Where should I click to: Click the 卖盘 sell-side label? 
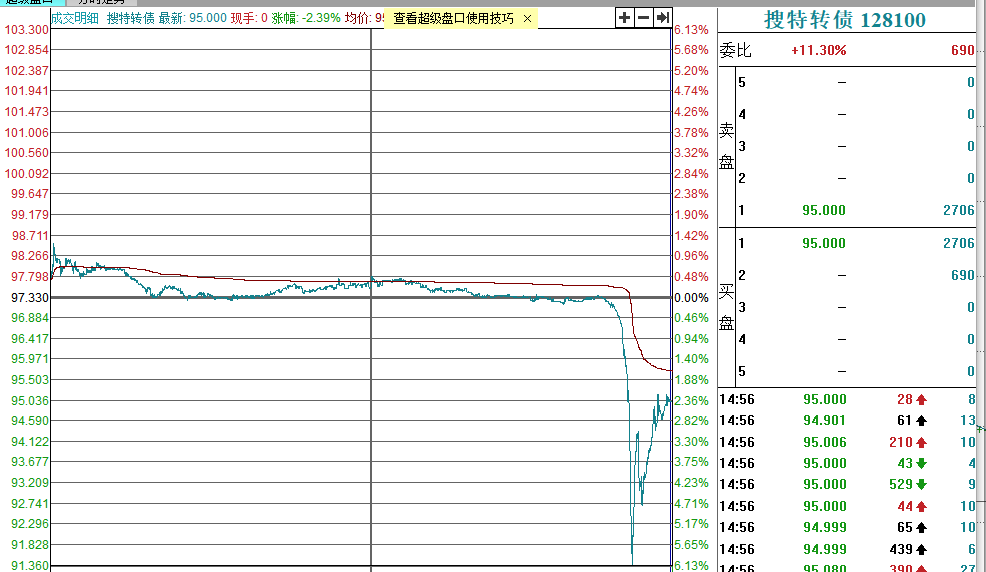(x=726, y=146)
